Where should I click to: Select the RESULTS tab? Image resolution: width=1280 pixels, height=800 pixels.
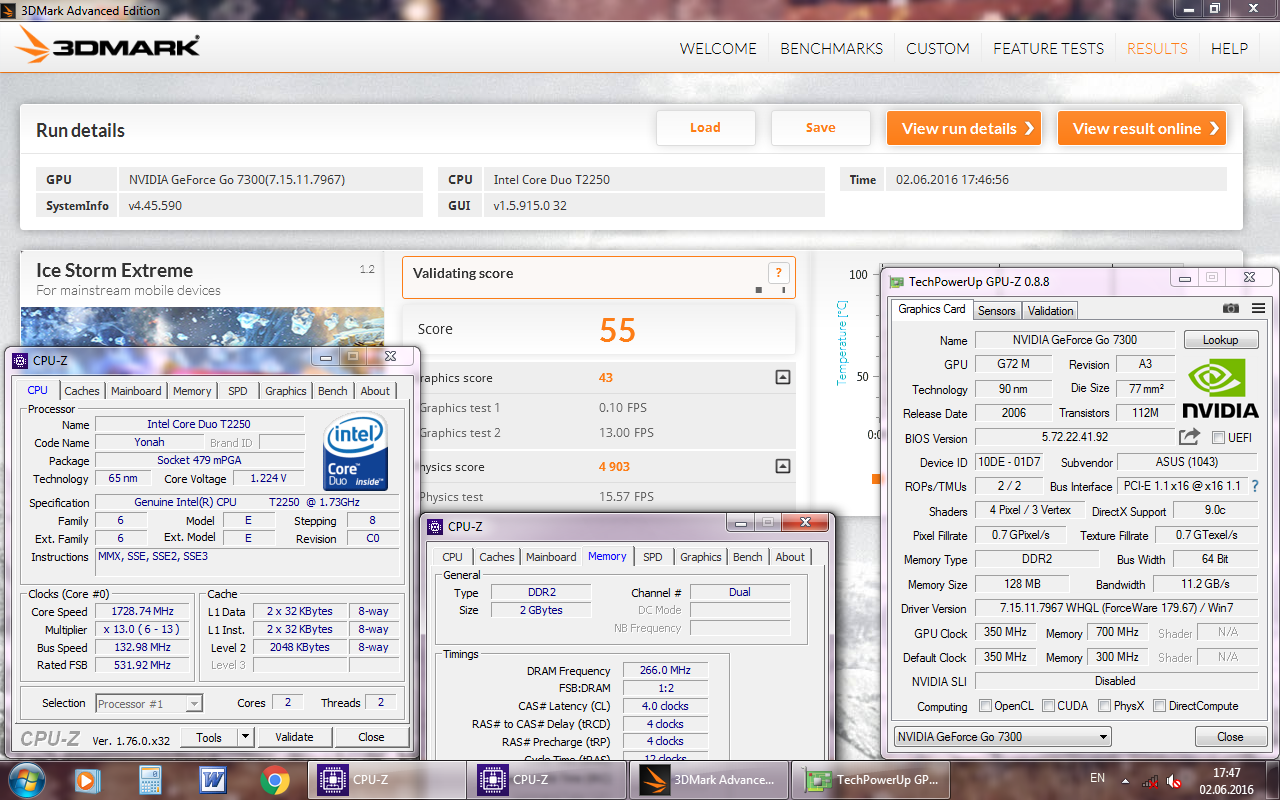pos(1157,48)
